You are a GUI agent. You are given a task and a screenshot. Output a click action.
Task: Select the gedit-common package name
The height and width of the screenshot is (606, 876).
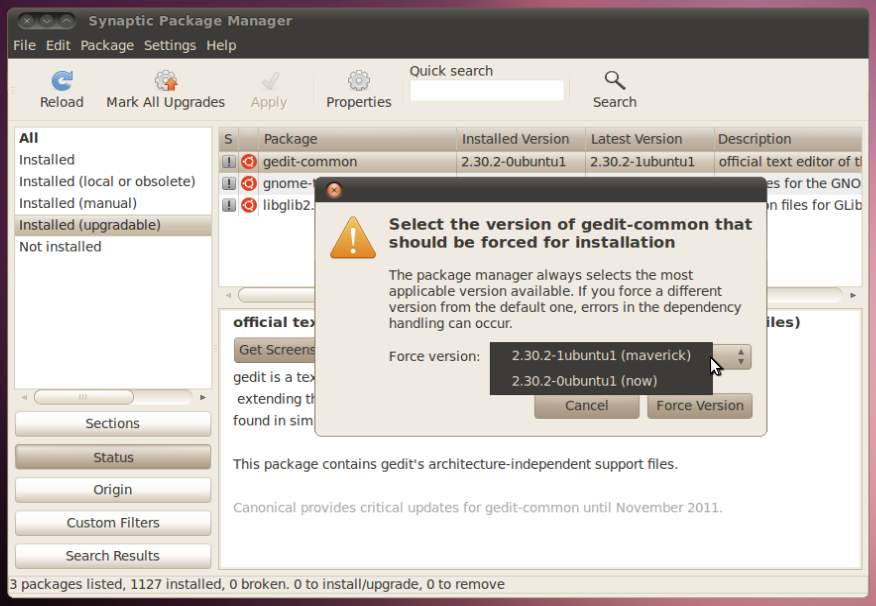pos(310,162)
